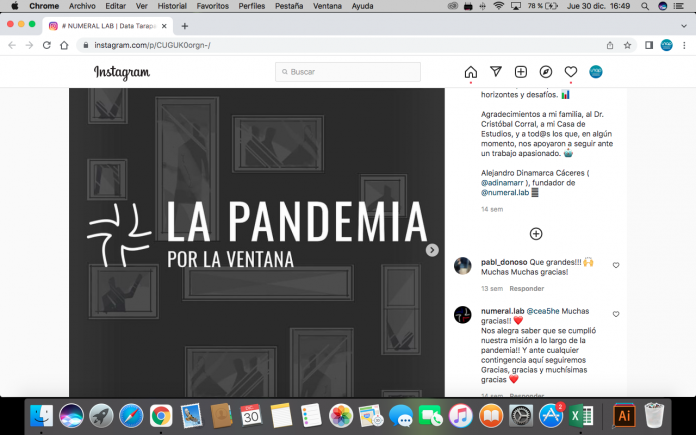Select the NUMERAL LAB browser tab
This screenshot has height=435, width=696.
(108, 26)
